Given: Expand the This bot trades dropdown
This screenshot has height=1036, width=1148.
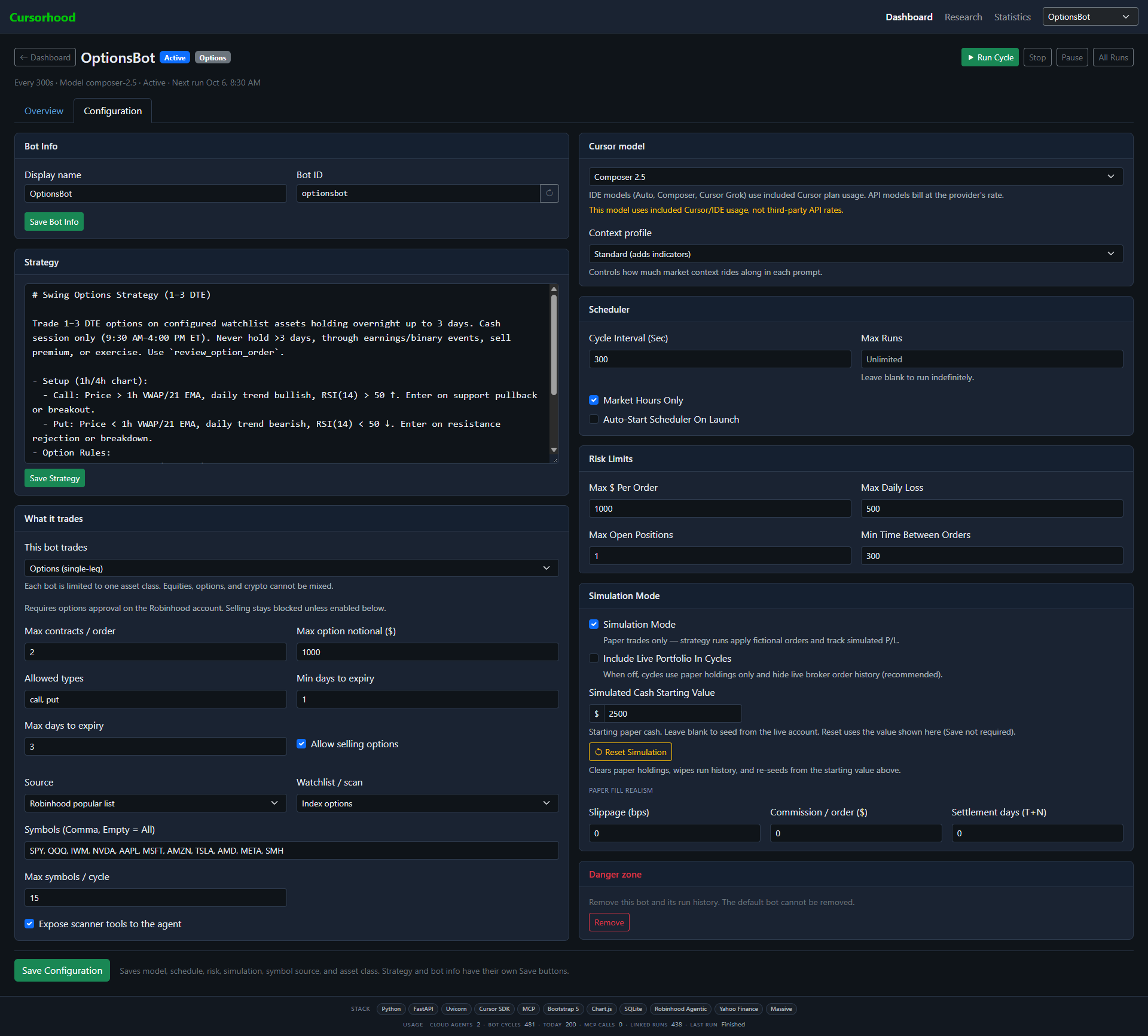Looking at the screenshot, I should 291,568.
